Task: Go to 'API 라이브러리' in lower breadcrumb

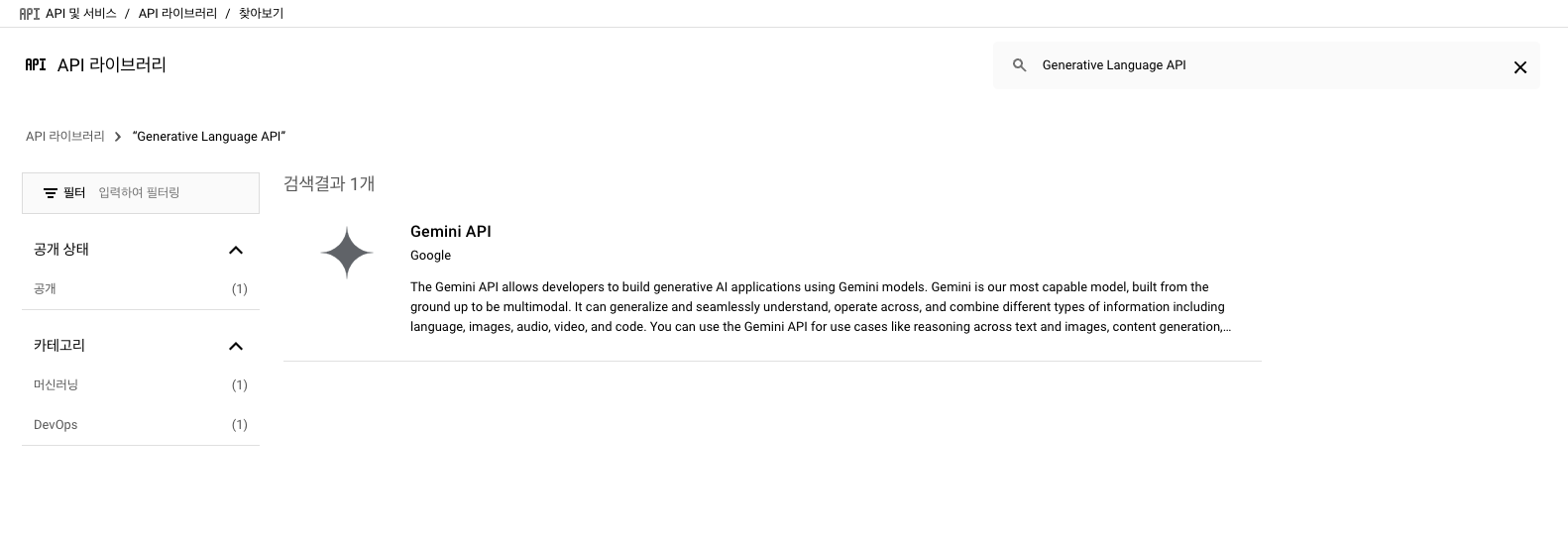Action: coord(65,137)
